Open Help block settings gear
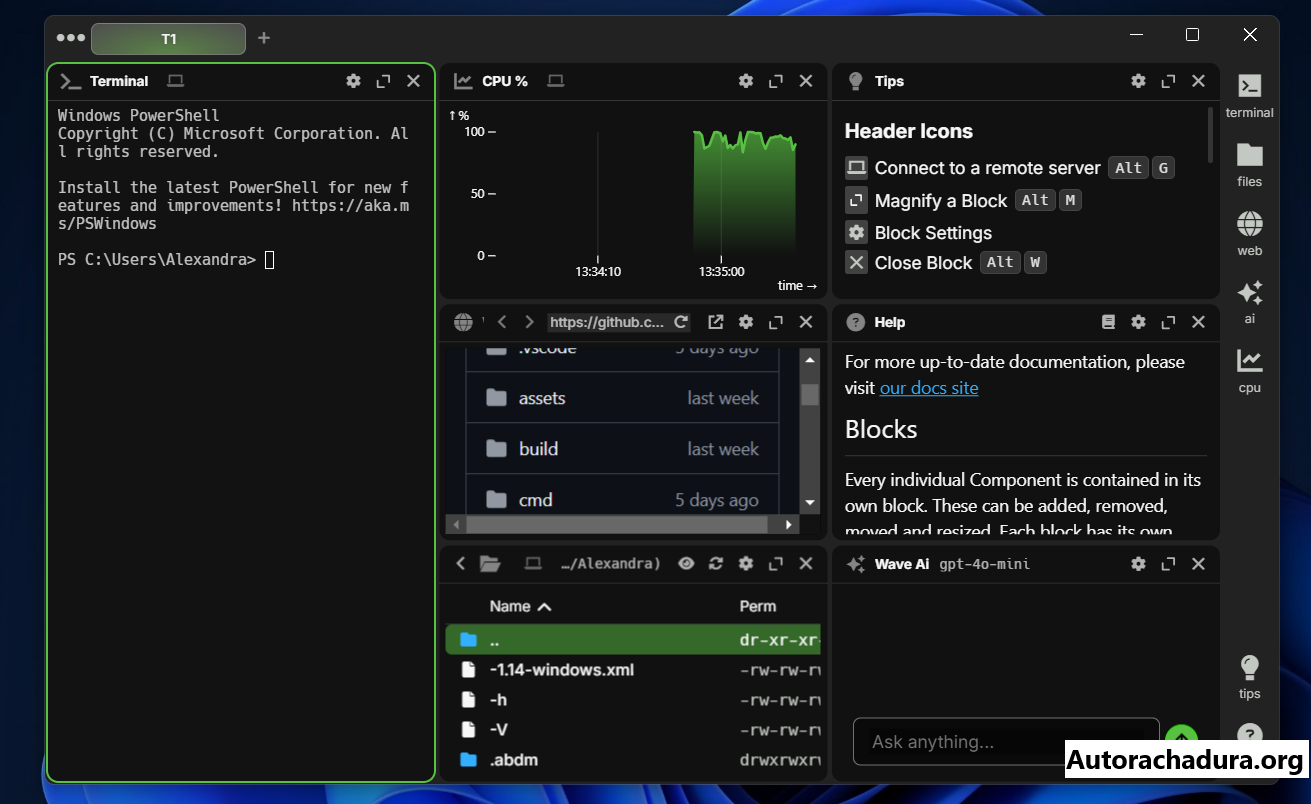The height and width of the screenshot is (804, 1311). [1138, 322]
